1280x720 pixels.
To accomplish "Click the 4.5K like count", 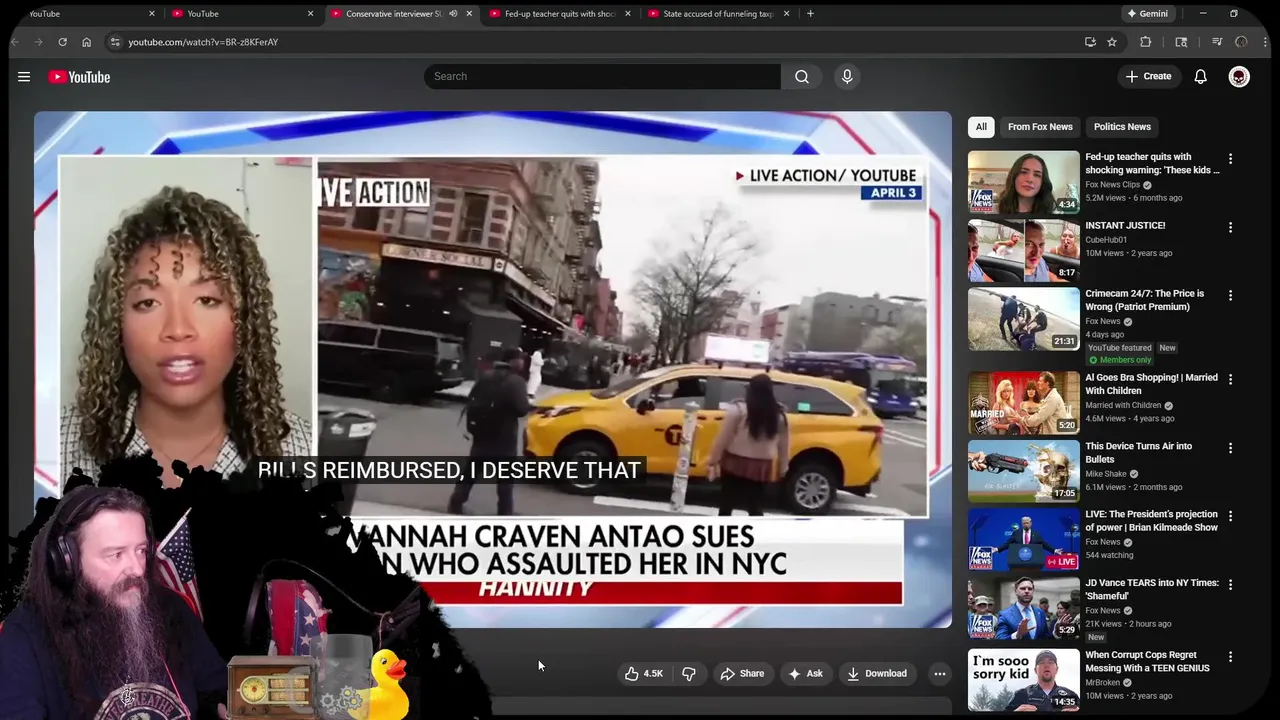I will [x=653, y=674].
